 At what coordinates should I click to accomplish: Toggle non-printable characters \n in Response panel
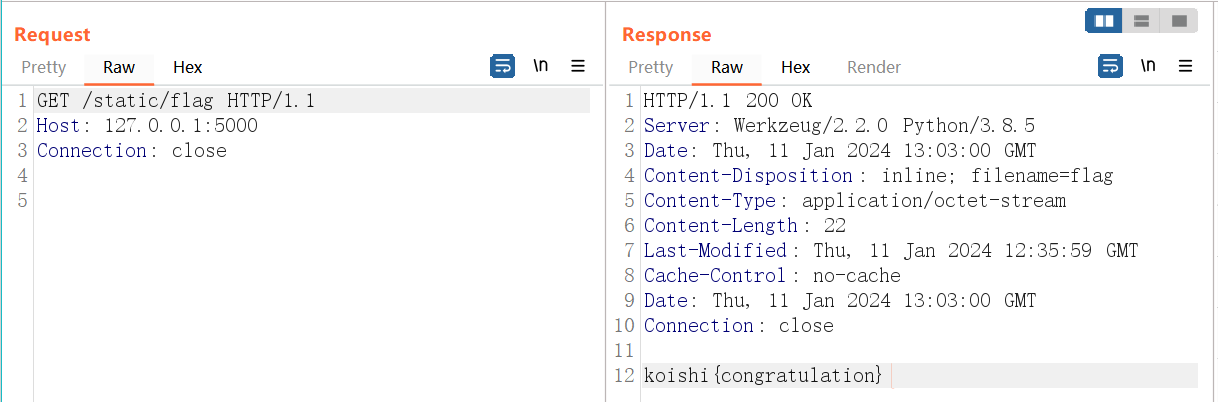(x=1148, y=66)
